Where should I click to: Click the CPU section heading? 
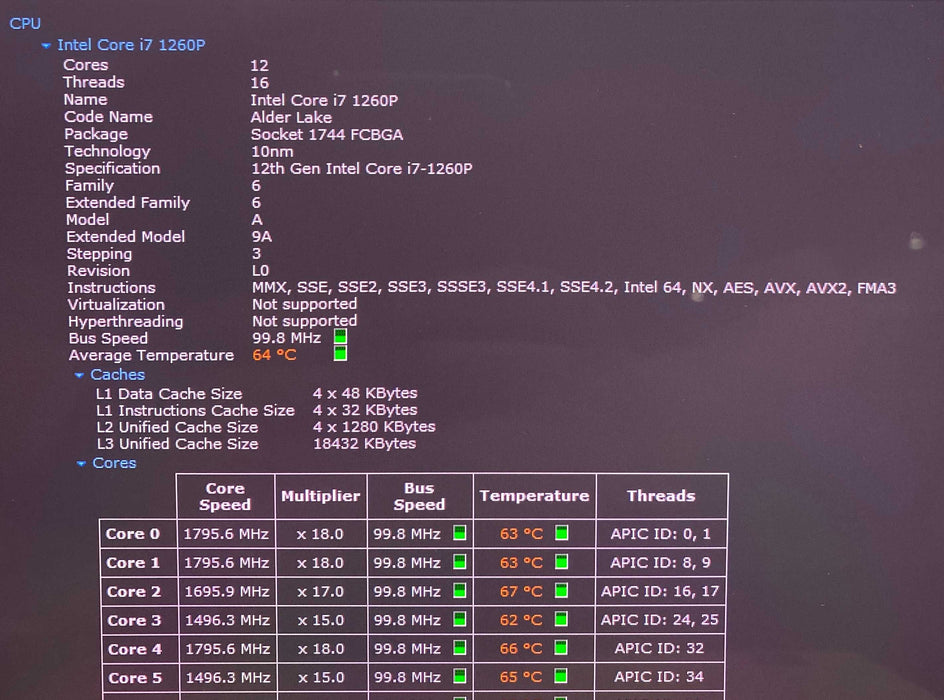pos(25,23)
